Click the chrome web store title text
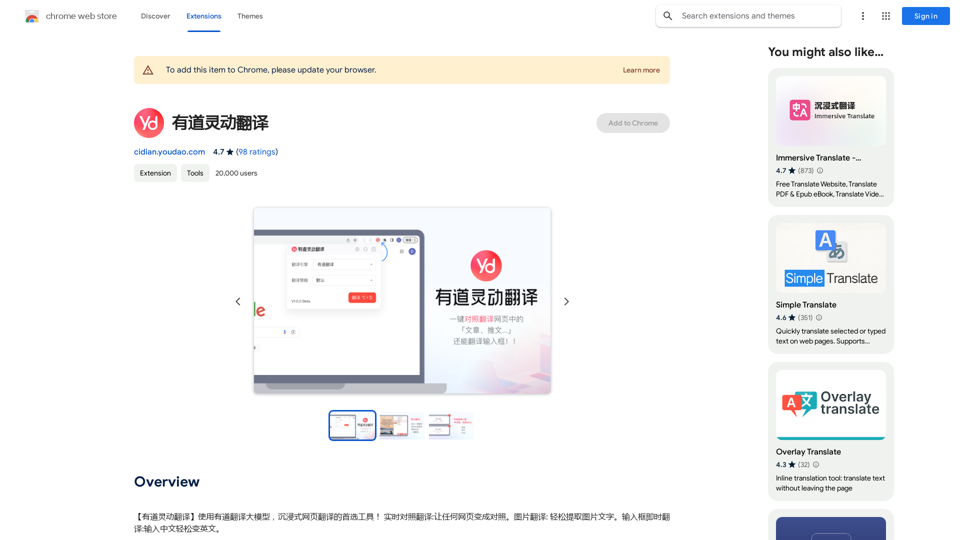 pos(81,17)
